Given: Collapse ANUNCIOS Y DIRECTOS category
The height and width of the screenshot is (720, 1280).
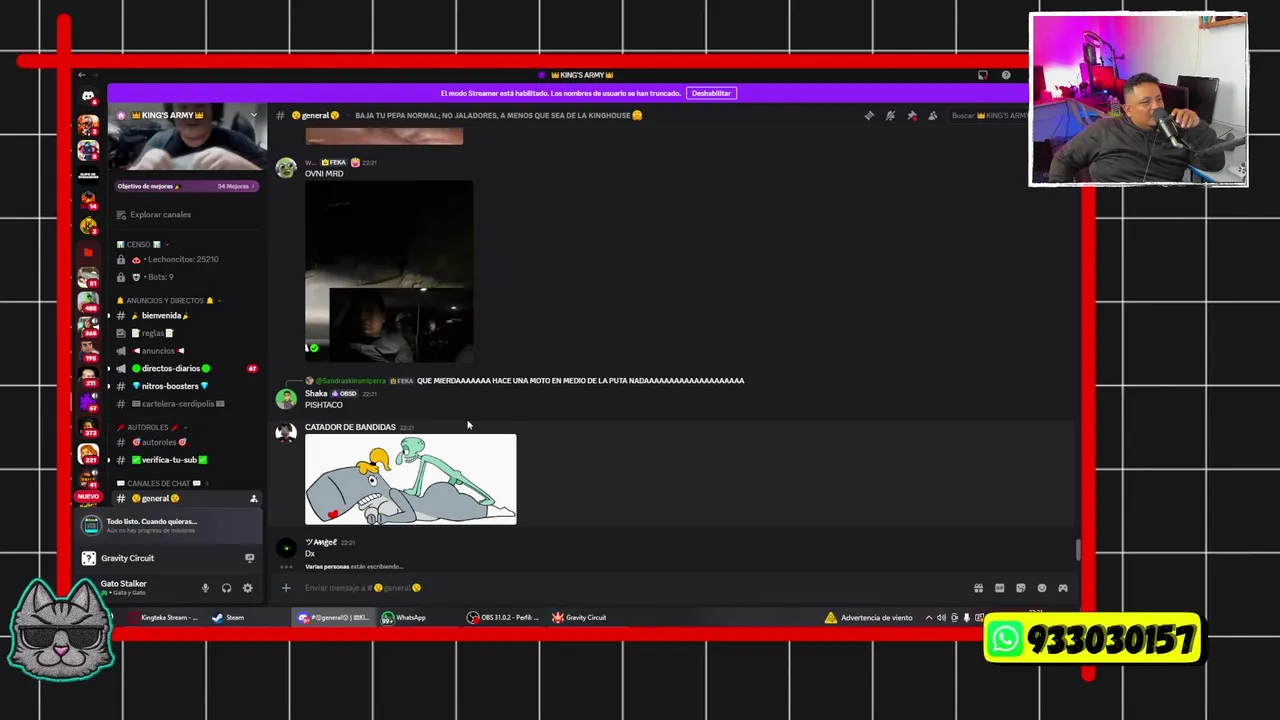Looking at the screenshot, I should pyautogui.click(x=168, y=300).
